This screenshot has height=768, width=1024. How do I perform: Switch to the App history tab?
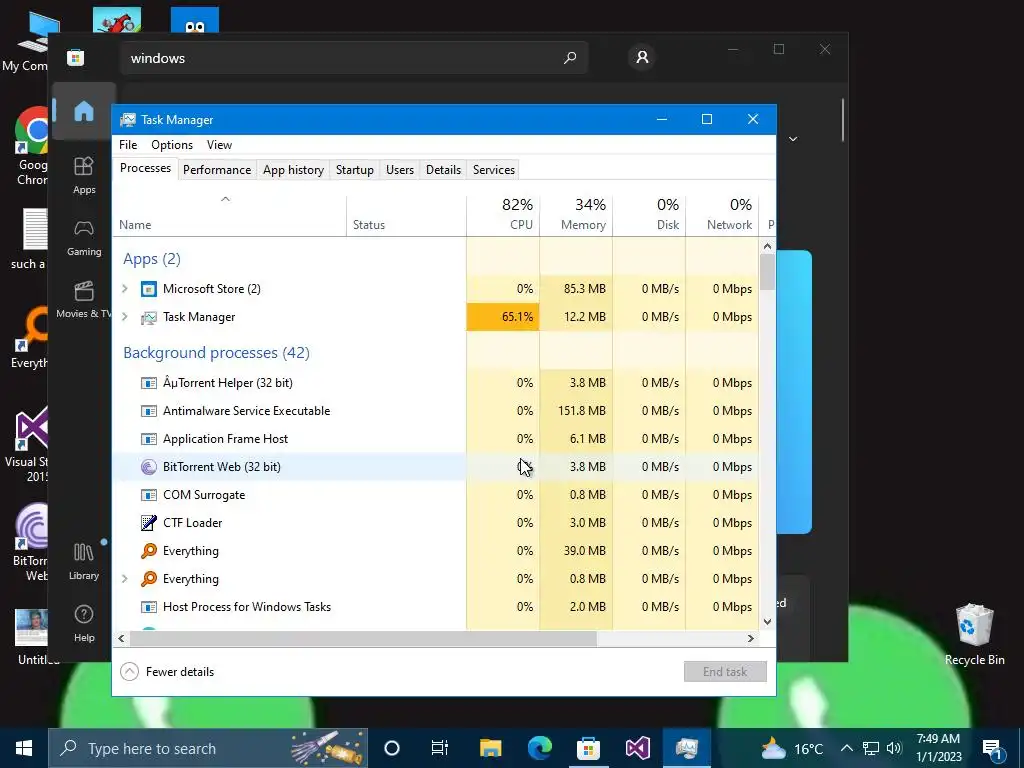coord(293,170)
